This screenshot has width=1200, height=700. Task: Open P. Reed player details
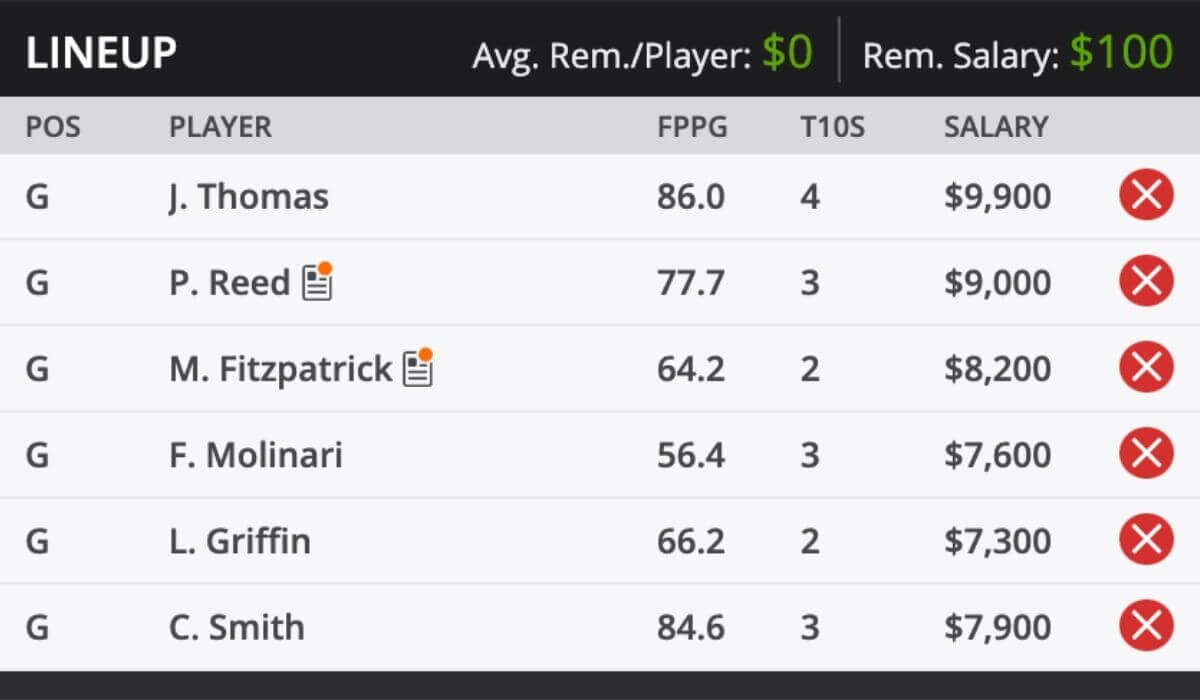tap(229, 283)
